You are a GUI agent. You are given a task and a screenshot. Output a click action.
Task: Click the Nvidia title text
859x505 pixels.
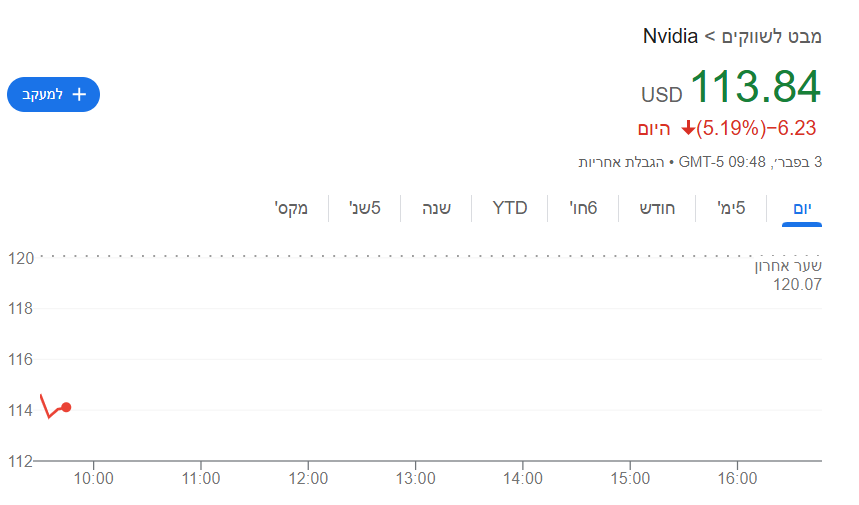[x=670, y=37]
